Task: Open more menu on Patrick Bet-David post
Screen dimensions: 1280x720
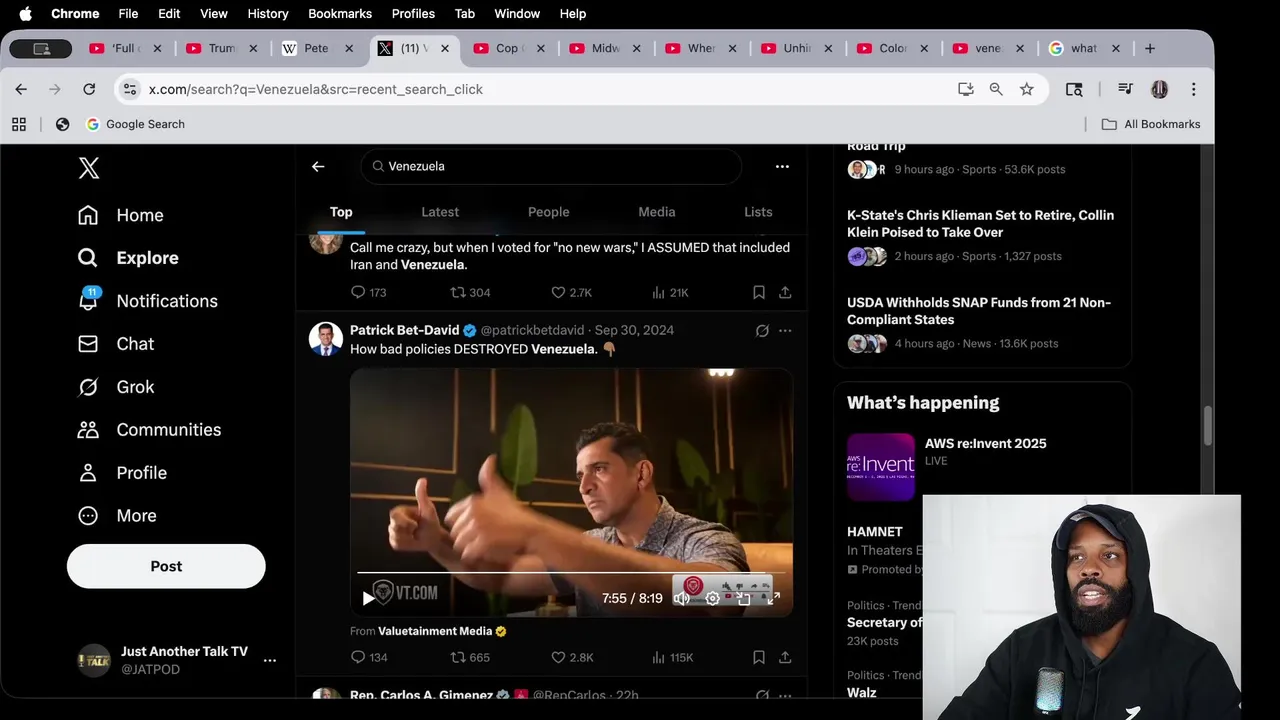Action: (785, 330)
